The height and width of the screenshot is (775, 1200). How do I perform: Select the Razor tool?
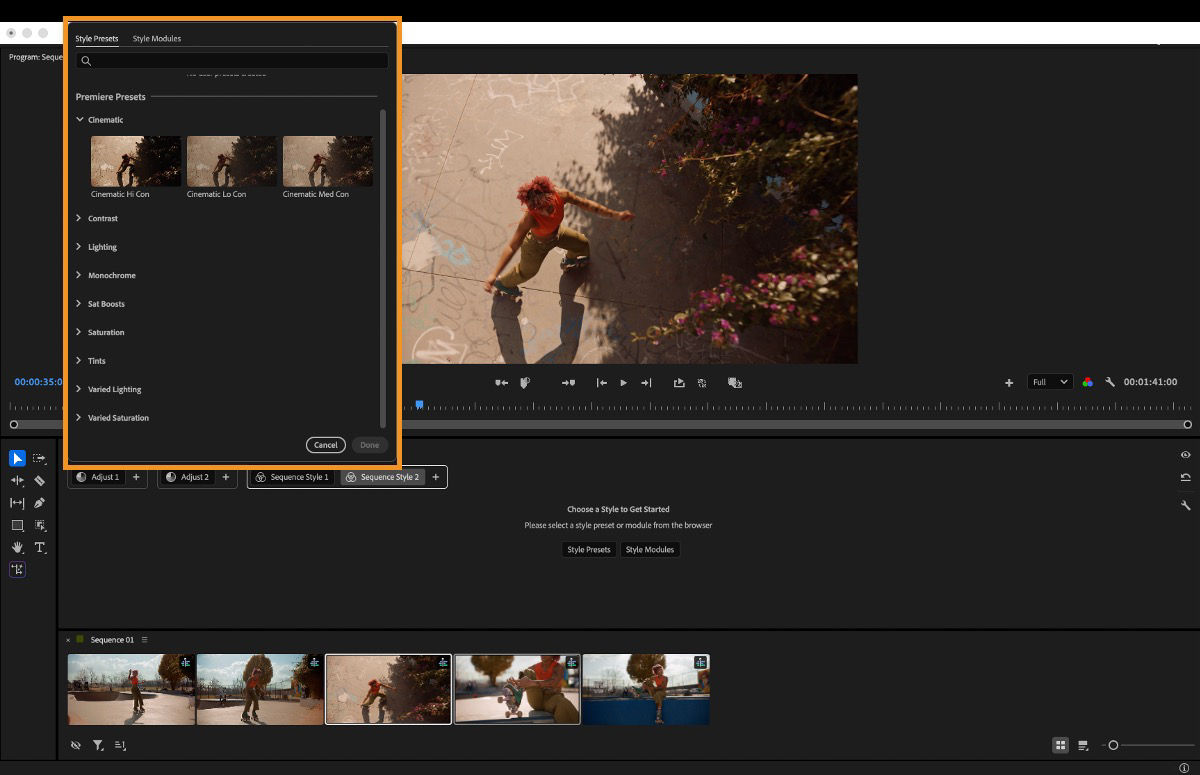[x=40, y=481]
